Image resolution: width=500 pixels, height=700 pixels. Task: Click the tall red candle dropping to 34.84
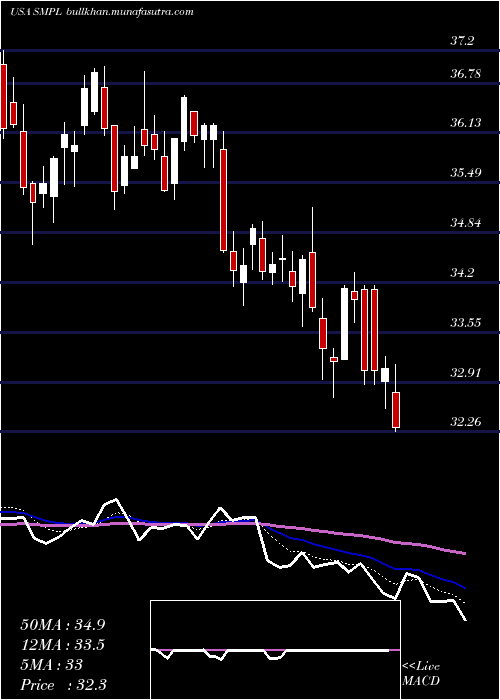click(223, 200)
